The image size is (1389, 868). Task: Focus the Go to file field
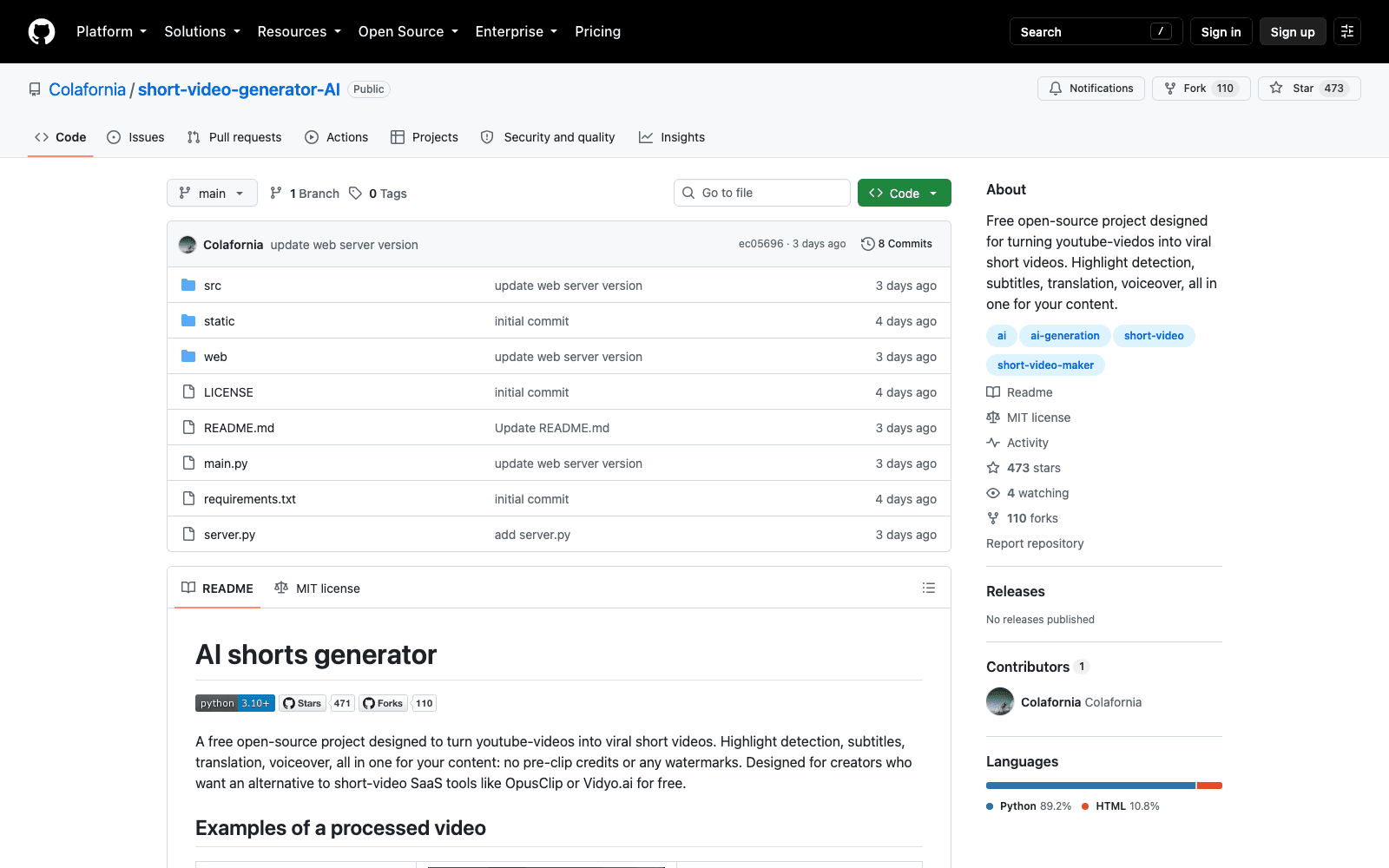click(x=762, y=193)
